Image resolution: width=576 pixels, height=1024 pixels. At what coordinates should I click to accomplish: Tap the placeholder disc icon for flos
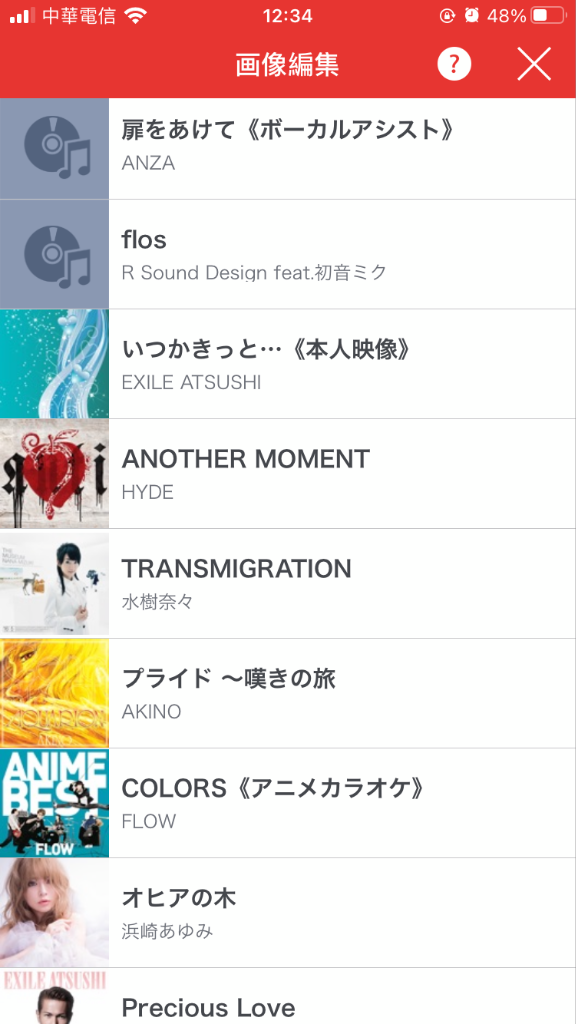point(54,255)
